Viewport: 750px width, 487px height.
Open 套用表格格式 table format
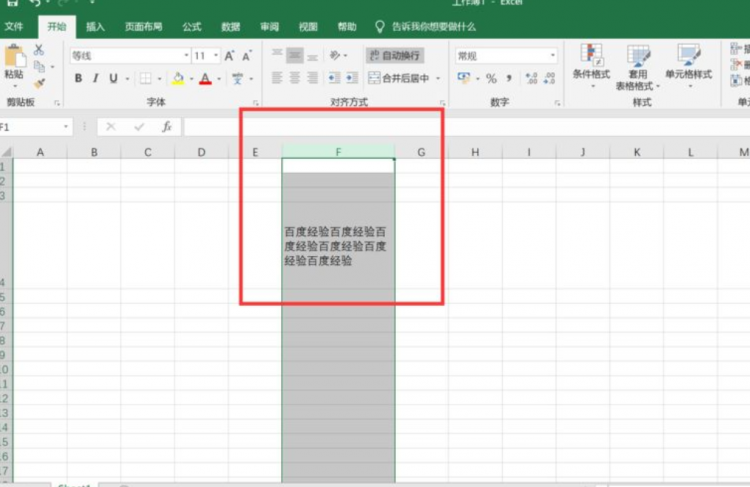(x=638, y=67)
